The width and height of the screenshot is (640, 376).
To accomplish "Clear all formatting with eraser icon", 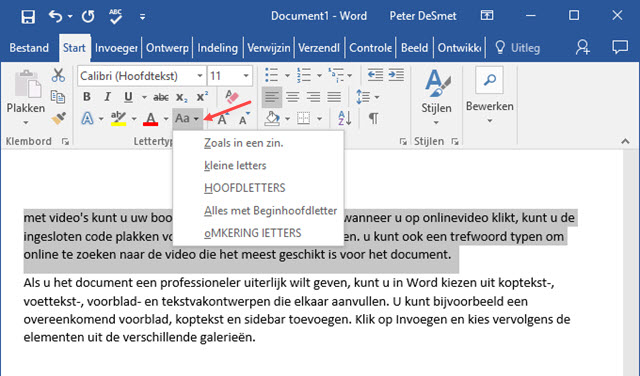I will (232, 97).
